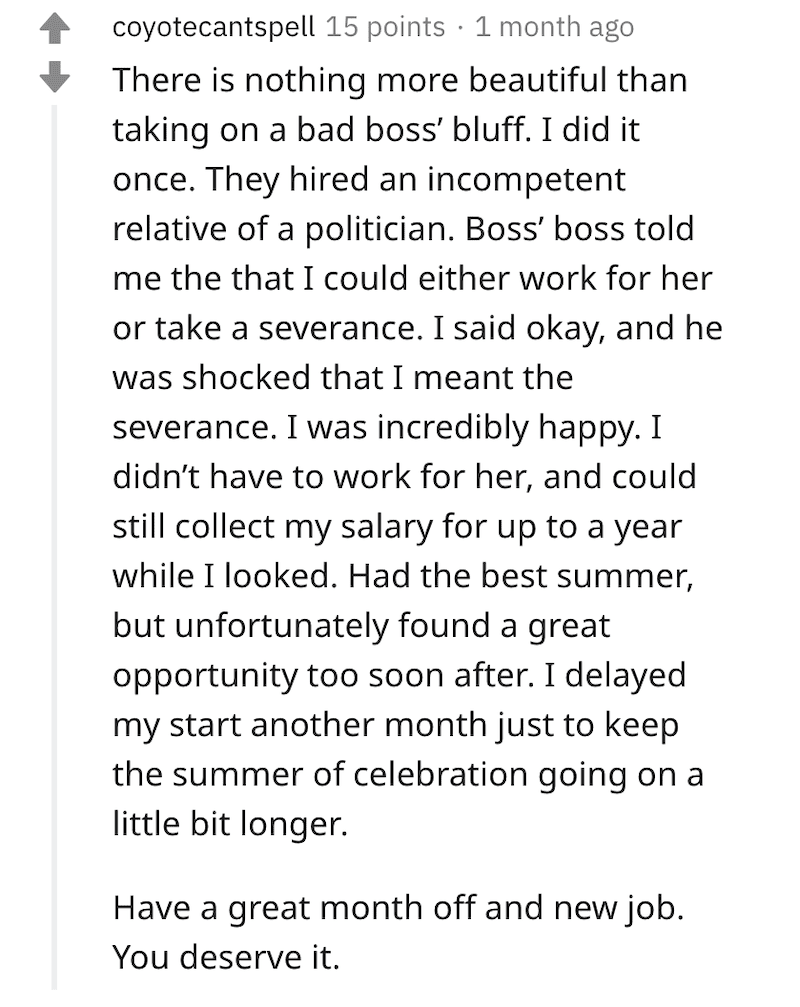Collapse the comment thread using the vertical line

pyautogui.click(x=55, y=547)
